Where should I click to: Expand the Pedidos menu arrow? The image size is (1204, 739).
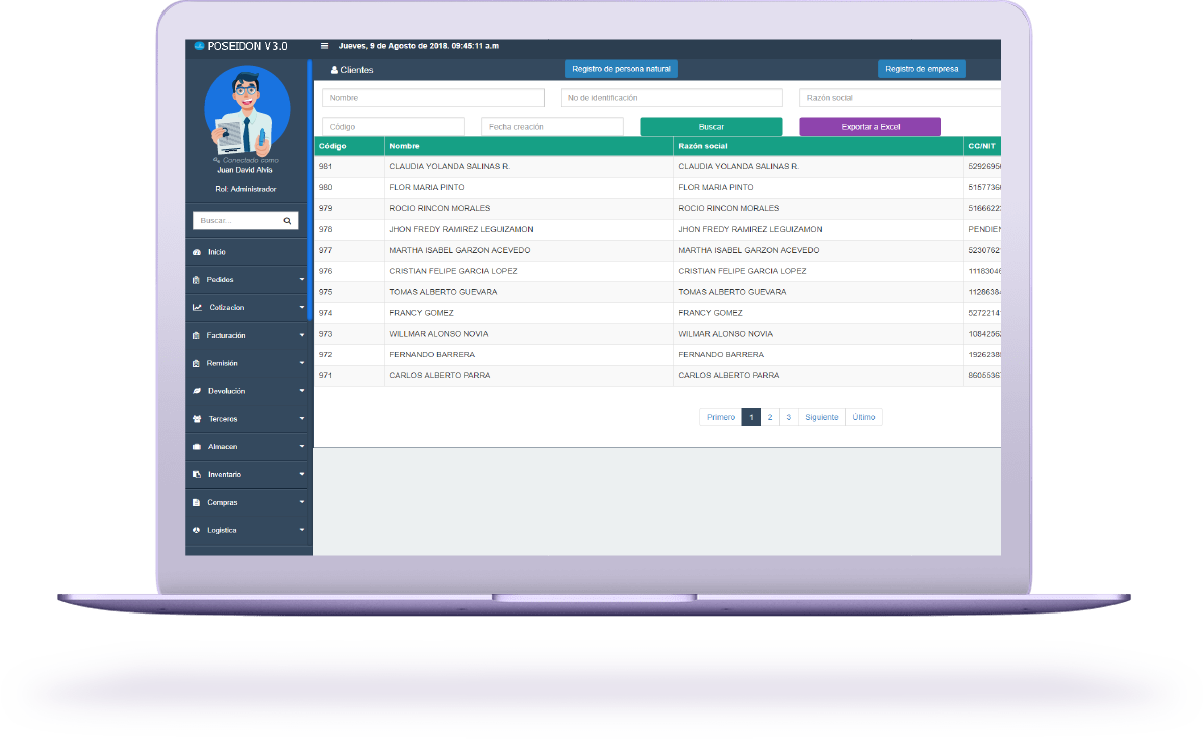pyautogui.click(x=301, y=280)
